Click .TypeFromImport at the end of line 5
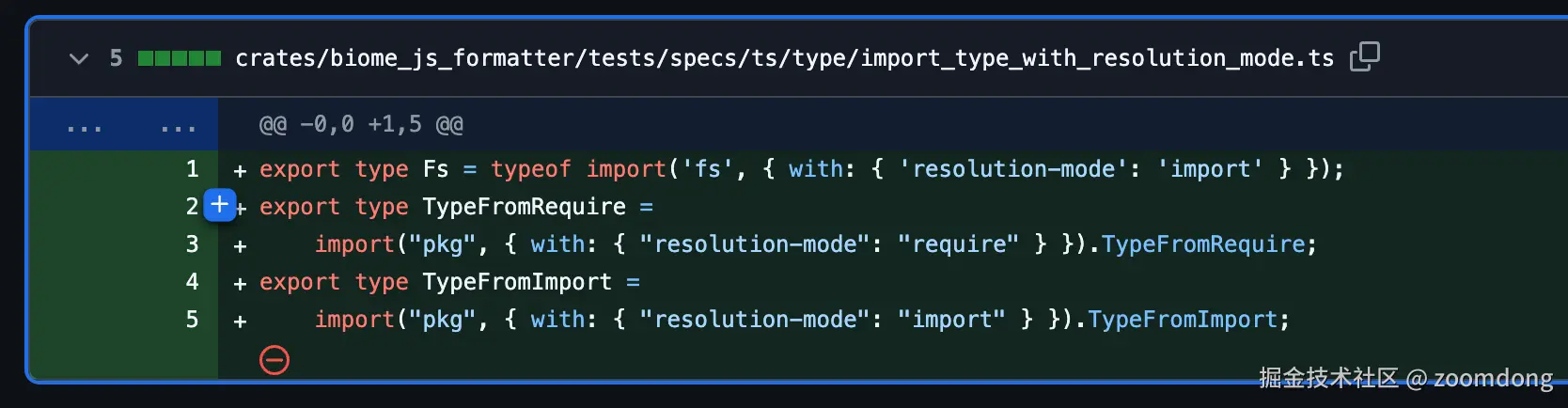The width and height of the screenshot is (1568, 408). click(1182, 320)
